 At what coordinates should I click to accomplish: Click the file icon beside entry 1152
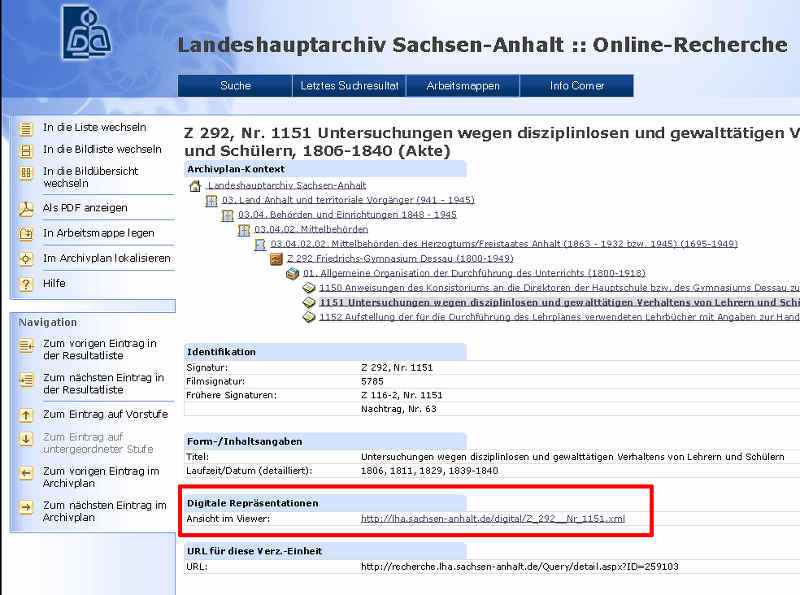coord(309,317)
